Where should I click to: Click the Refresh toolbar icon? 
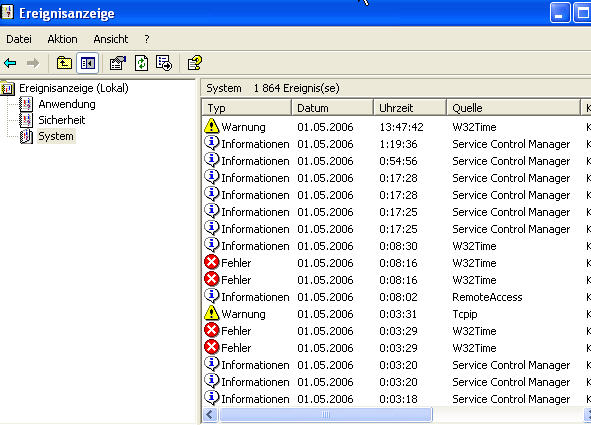pos(141,63)
